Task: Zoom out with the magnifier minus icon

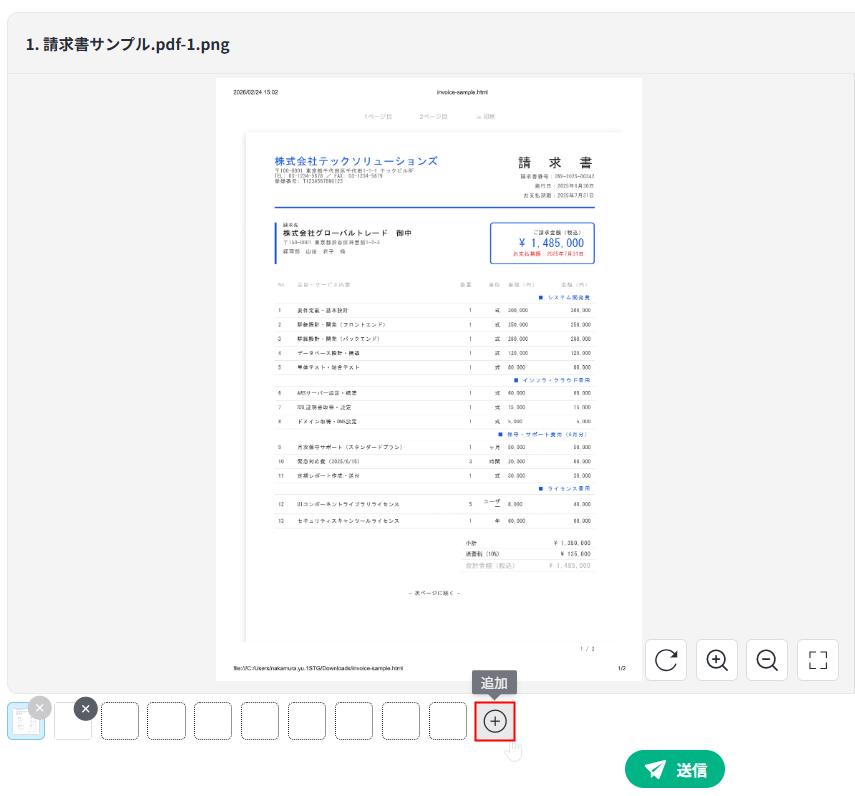Action: 767,660
